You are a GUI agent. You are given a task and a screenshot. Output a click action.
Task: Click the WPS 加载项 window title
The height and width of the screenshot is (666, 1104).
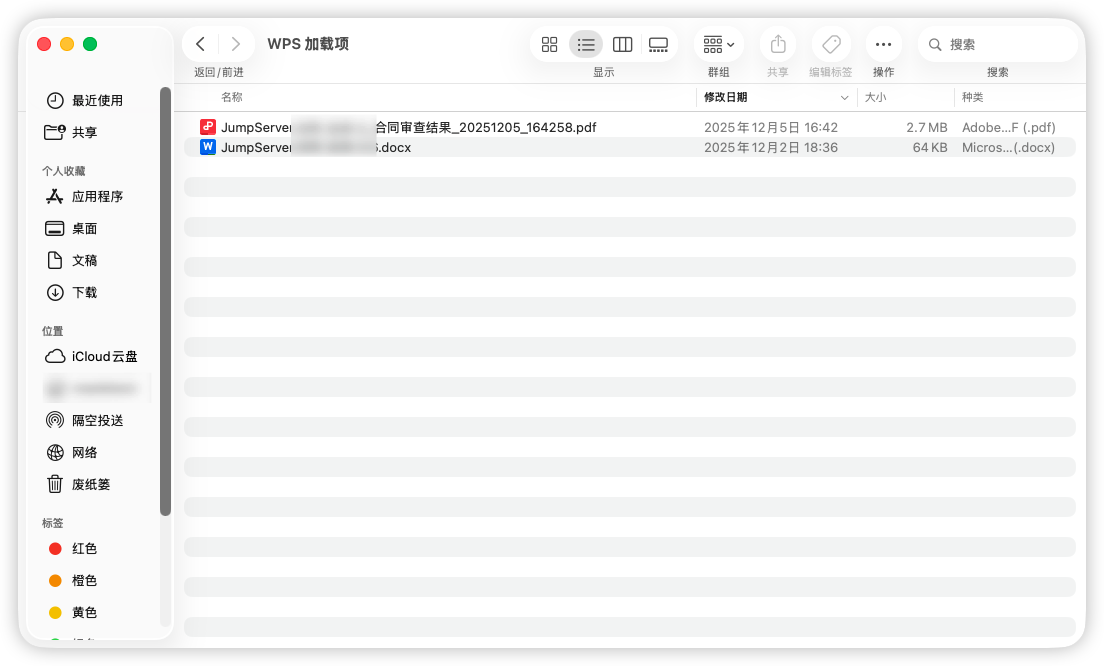click(308, 44)
